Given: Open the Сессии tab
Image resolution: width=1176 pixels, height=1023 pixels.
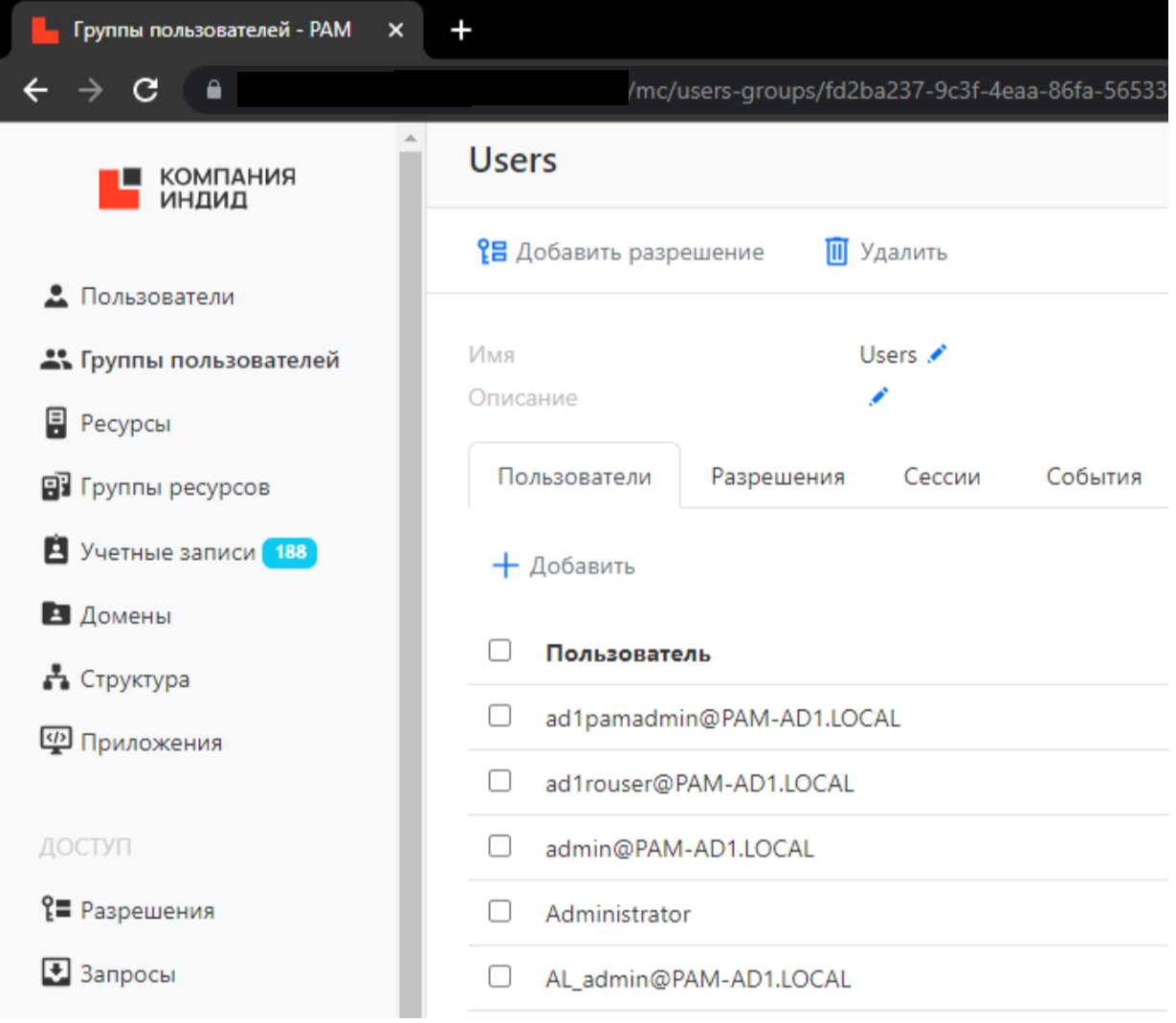Looking at the screenshot, I should point(942,477).
